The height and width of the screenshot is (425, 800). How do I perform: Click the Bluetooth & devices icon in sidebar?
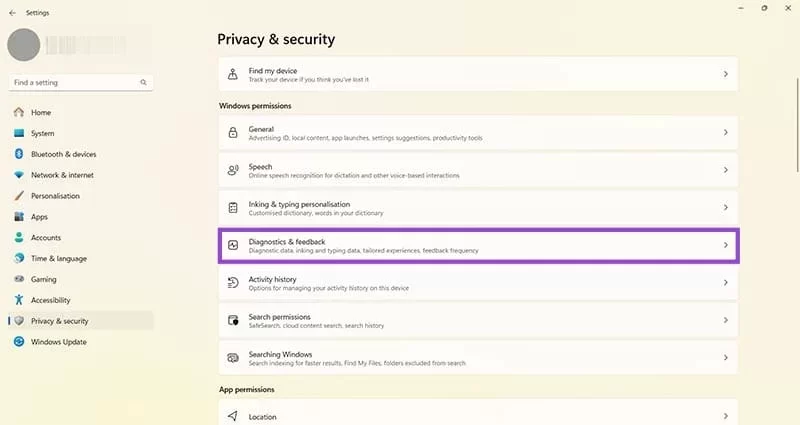19,154
